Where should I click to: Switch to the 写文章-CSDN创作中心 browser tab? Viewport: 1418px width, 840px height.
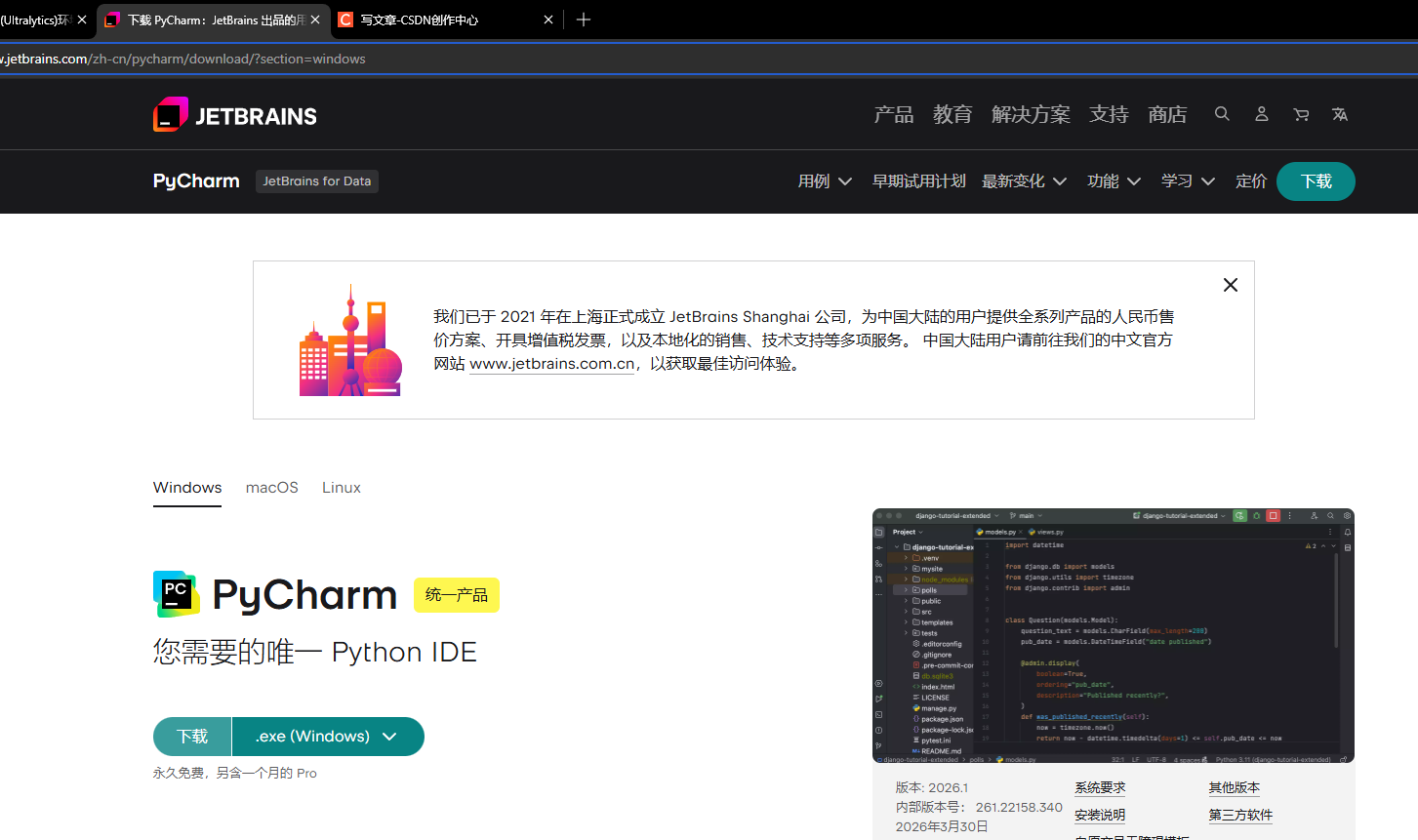[446, 20]
